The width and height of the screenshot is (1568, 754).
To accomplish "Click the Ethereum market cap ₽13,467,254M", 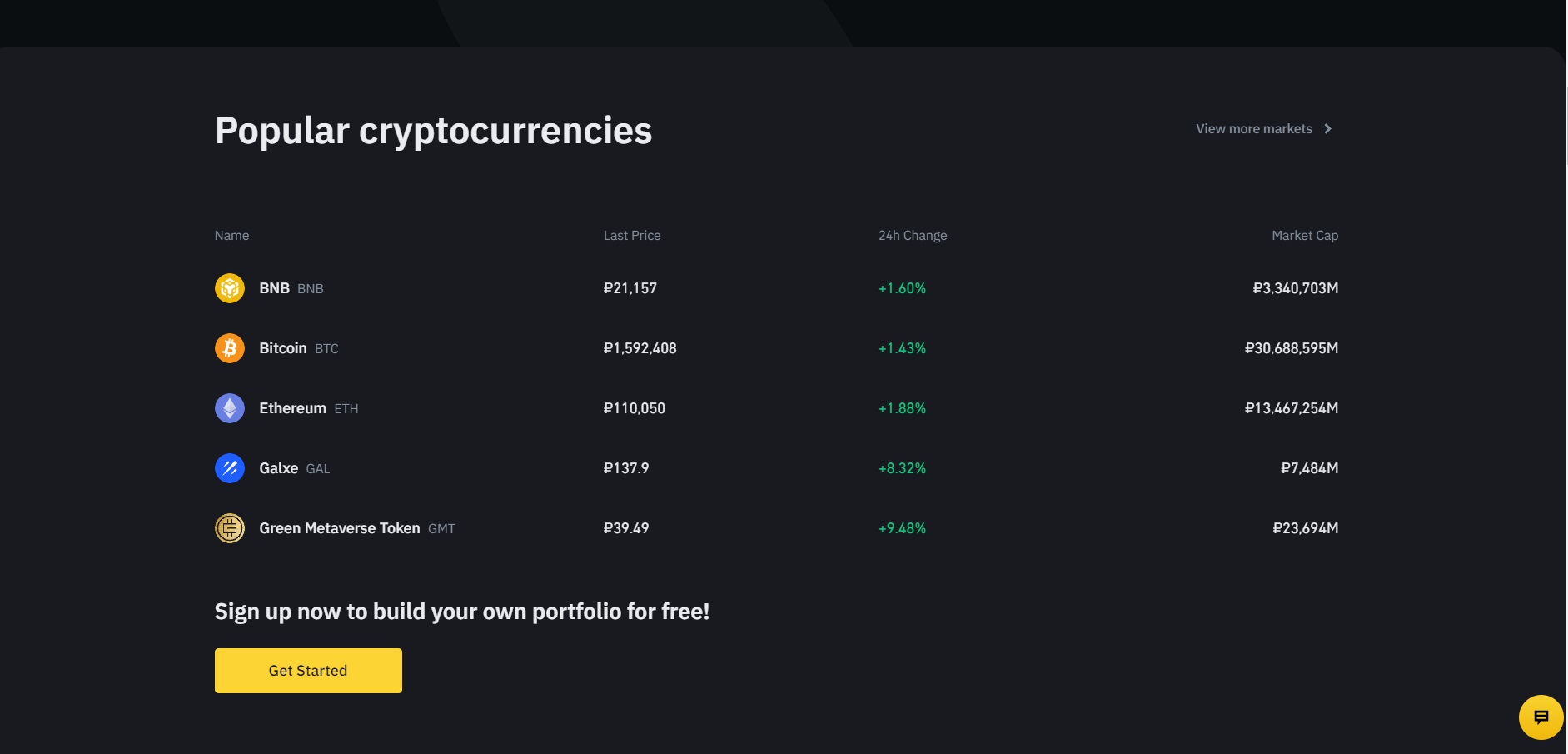I will click(x=1292, y=408).
